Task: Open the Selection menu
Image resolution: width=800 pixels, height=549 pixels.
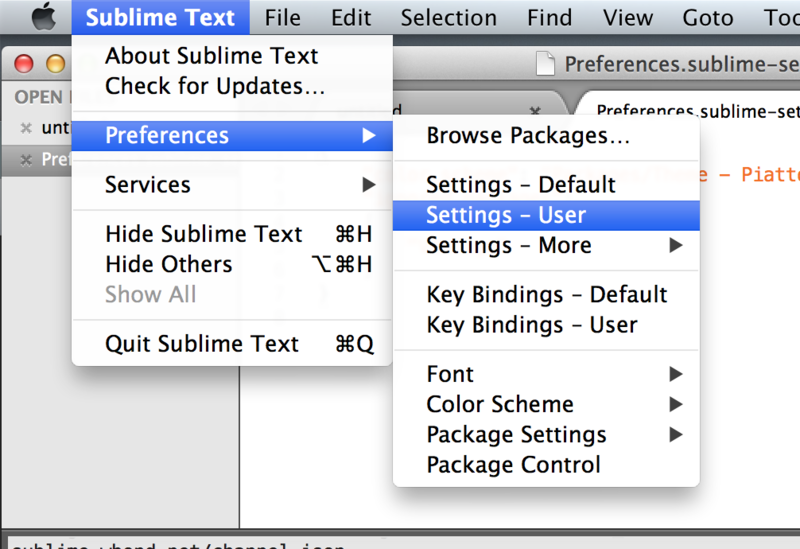Action: tap(448, 18)
